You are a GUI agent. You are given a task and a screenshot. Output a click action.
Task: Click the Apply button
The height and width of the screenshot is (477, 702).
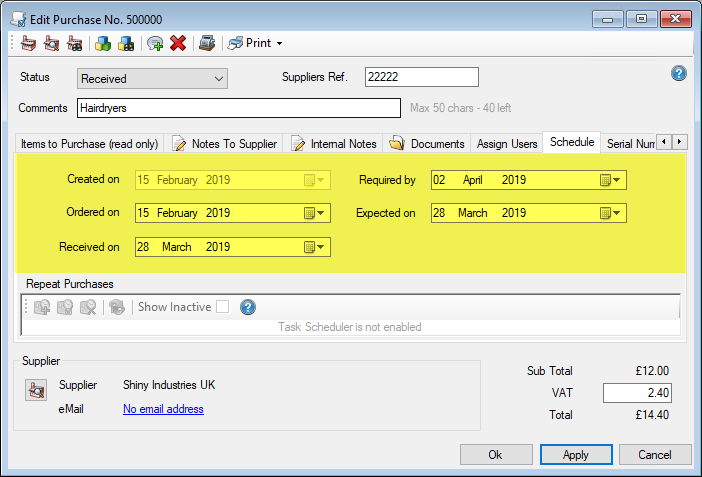click(575, 455)
